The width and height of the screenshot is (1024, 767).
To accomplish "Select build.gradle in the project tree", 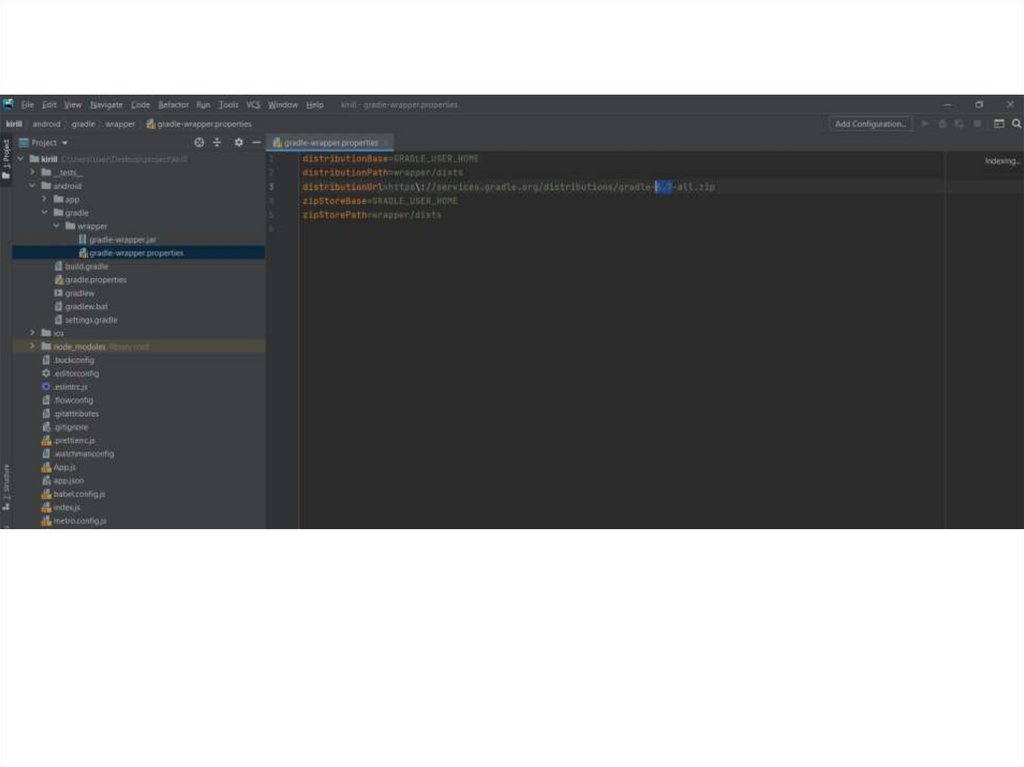I will tap(86, 267).
